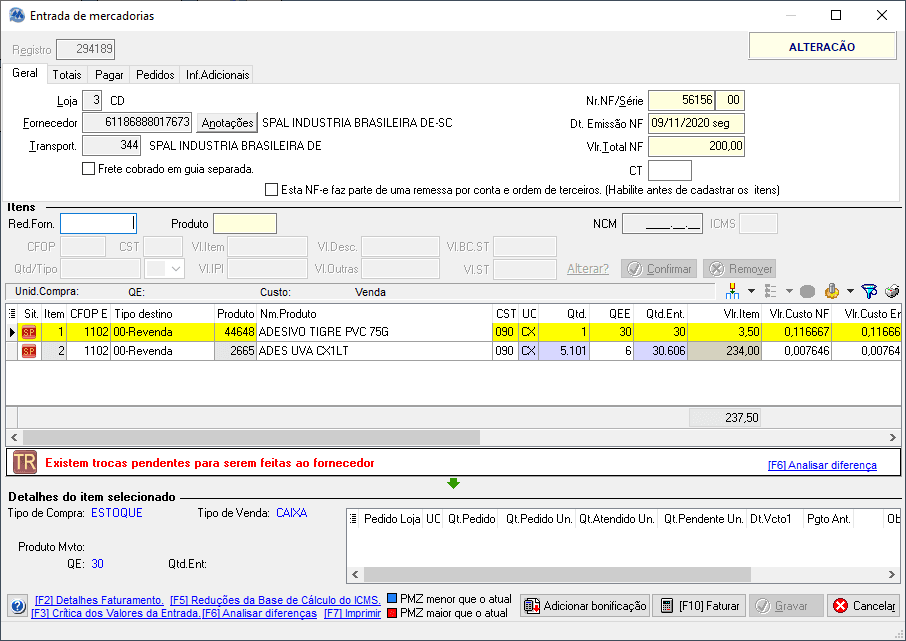Open the Qtd/Tipo combo box
Viewport: 906px width, 641px height.
coord(176,268)
